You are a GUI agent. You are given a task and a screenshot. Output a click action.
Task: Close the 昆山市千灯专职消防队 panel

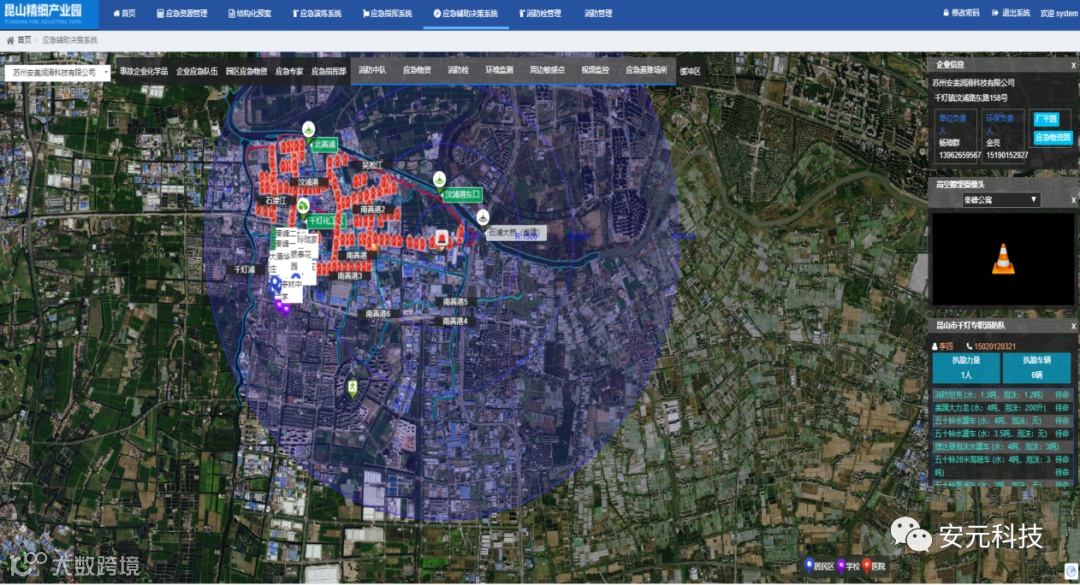[x=1072, y=326]
